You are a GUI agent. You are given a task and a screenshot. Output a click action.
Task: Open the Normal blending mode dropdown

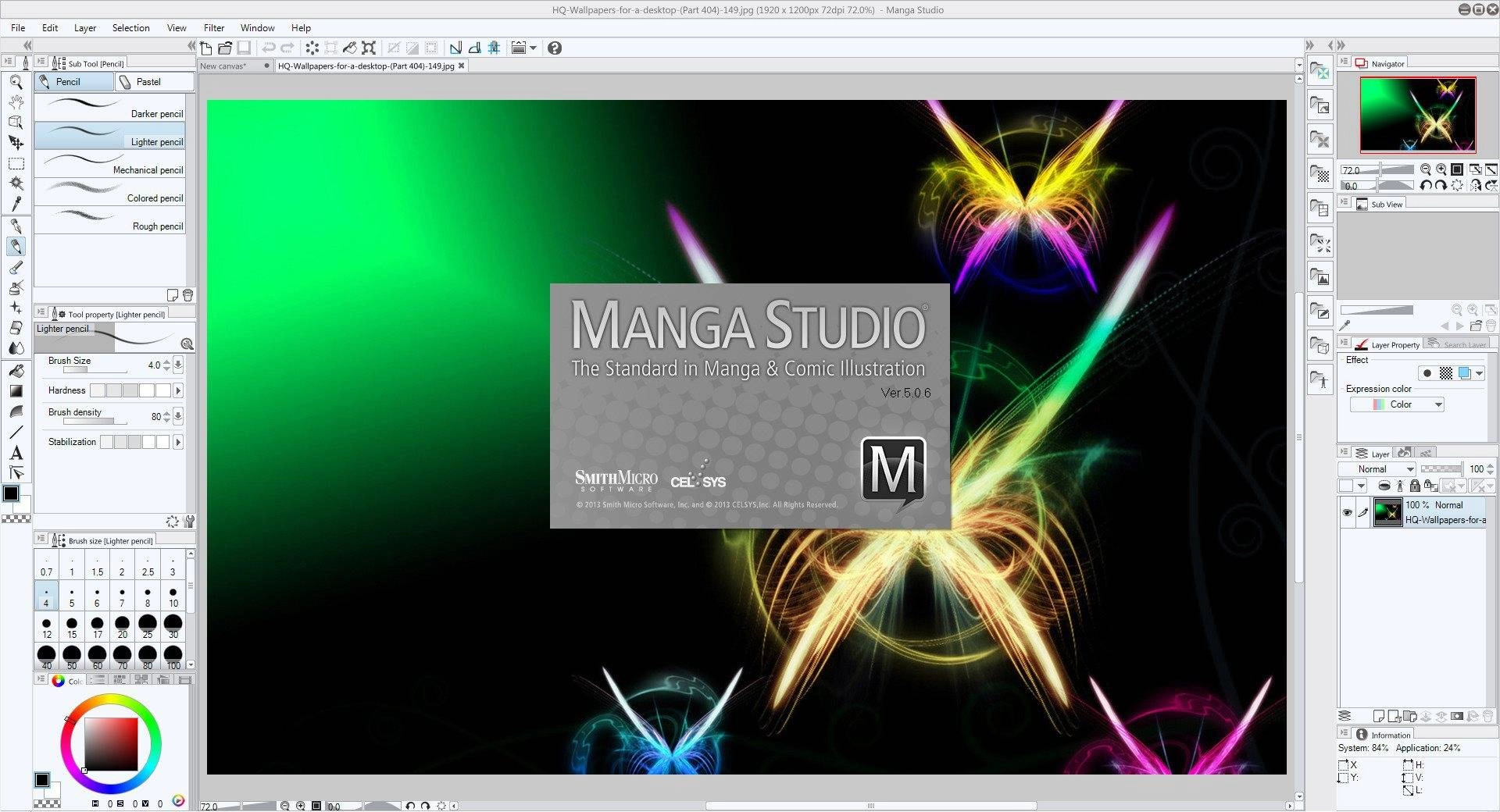point(1377,469)
